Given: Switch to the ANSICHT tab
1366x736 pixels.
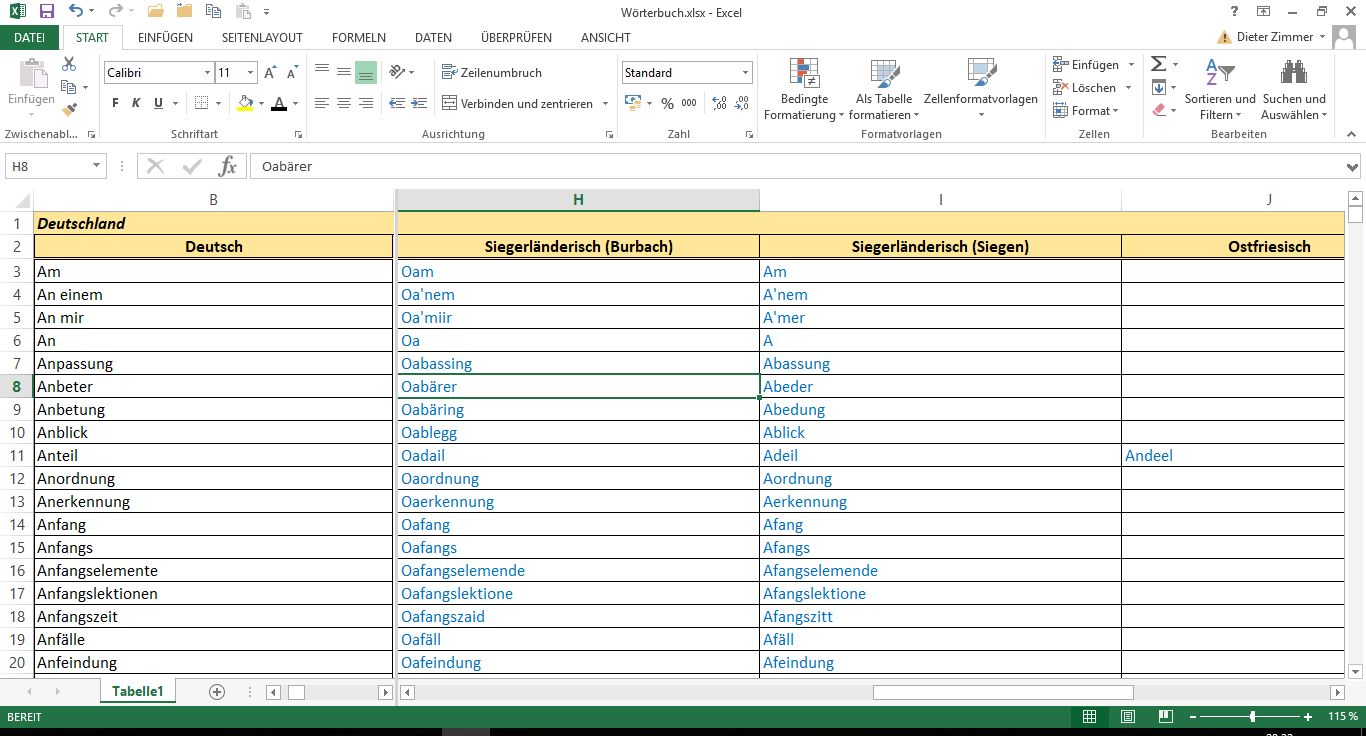Looking at the screenshot, I should coord(606,37).
